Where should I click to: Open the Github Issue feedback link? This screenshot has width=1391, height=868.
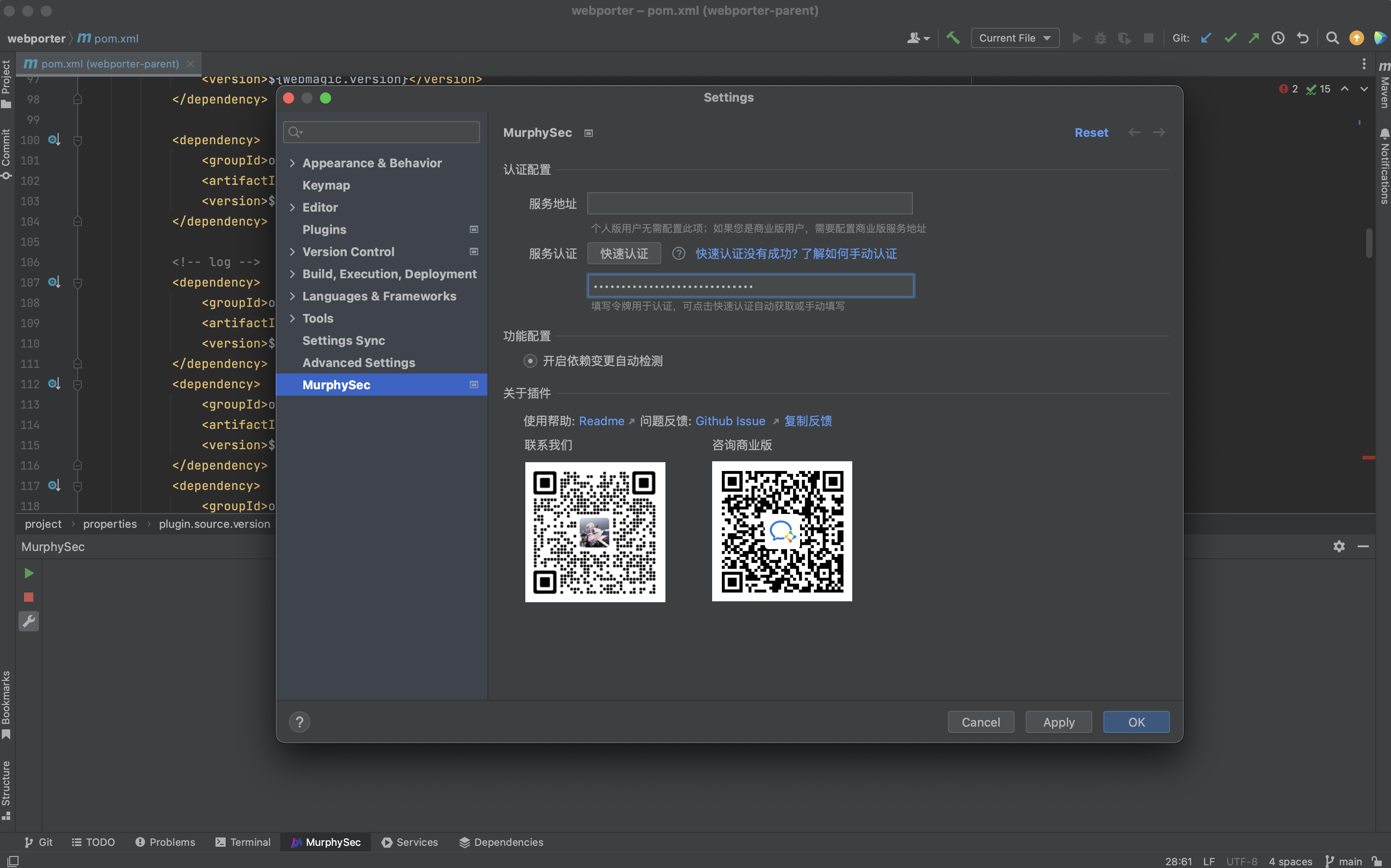point(730,421)
